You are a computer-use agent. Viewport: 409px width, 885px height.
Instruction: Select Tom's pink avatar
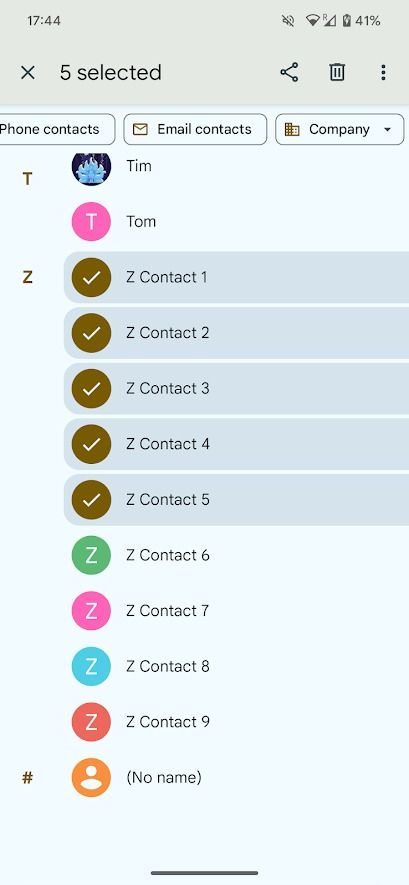91,221
